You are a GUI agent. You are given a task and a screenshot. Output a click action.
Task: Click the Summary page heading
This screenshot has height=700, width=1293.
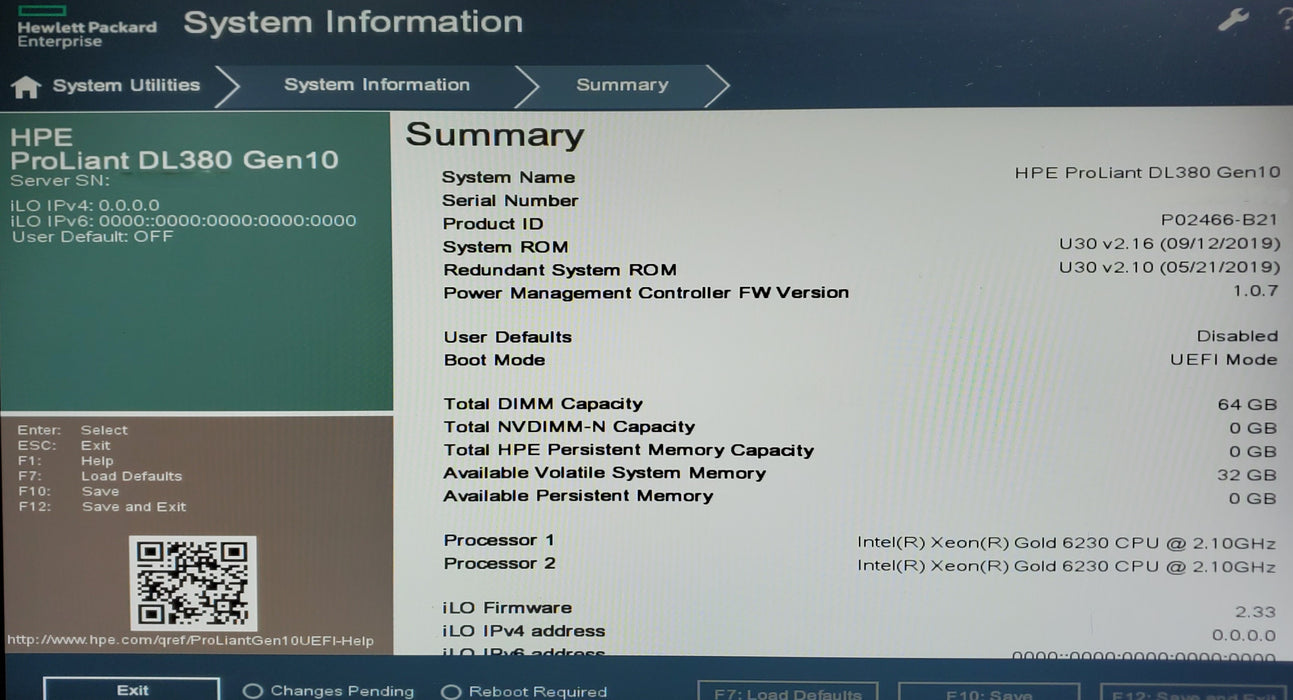[x=495, y=135]
